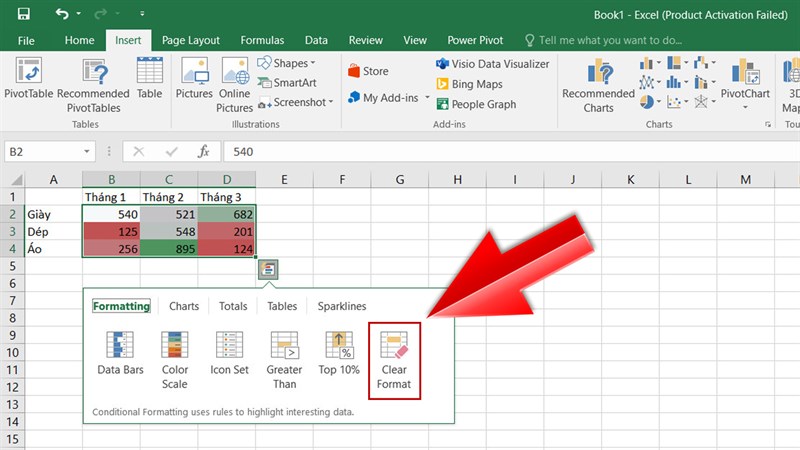The height and width of the screenshot is (450, 800).
Task: Open the People Graph add-in
Action: (x=476, y=104)
